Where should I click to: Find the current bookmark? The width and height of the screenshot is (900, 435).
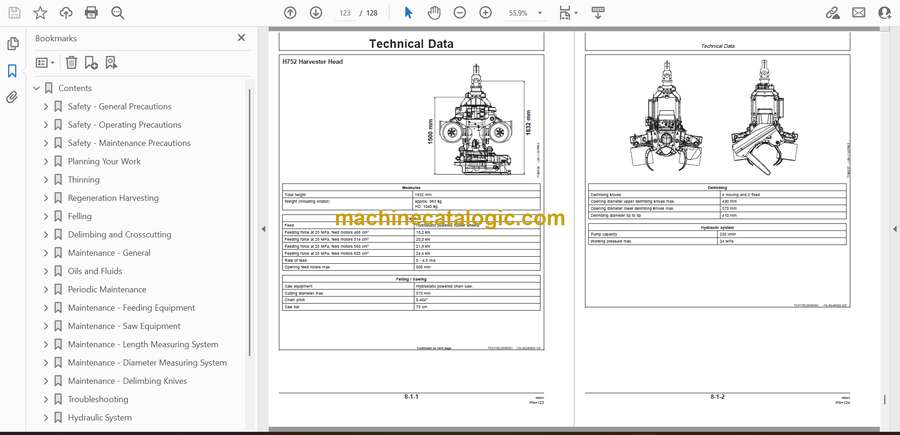tap(111, 63)
